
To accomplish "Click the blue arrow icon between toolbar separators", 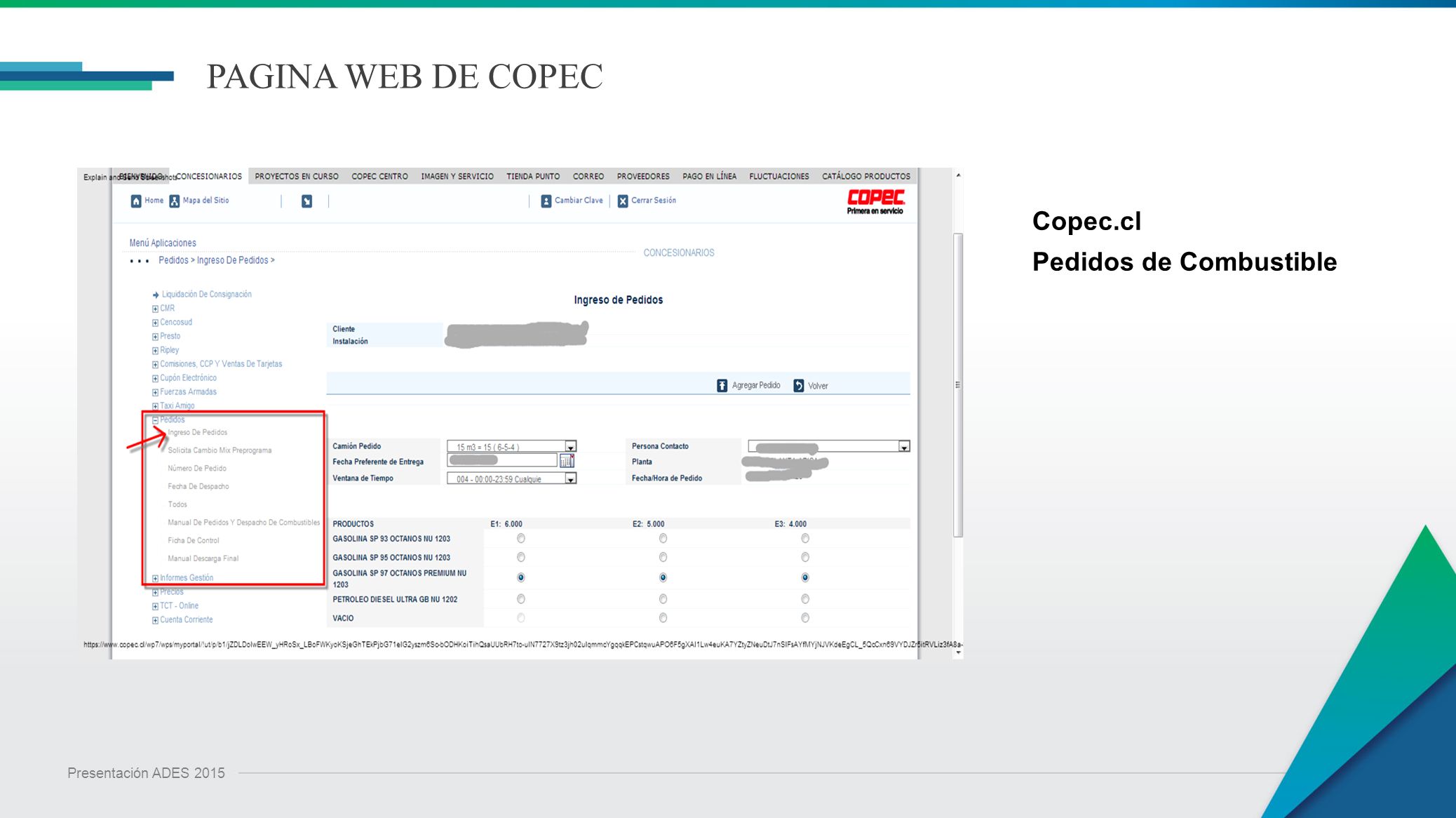I will (x=306, y=201).
